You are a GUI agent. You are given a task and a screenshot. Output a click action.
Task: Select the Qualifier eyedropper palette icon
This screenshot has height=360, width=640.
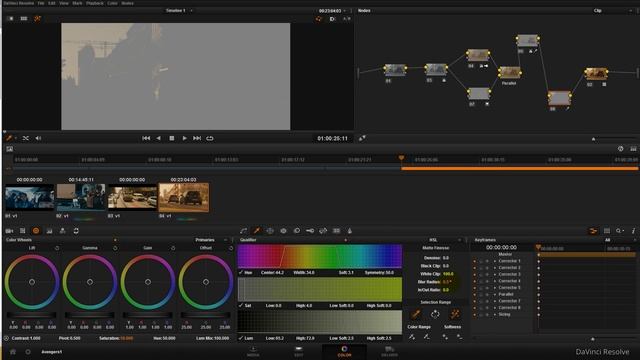click(257, 231)
